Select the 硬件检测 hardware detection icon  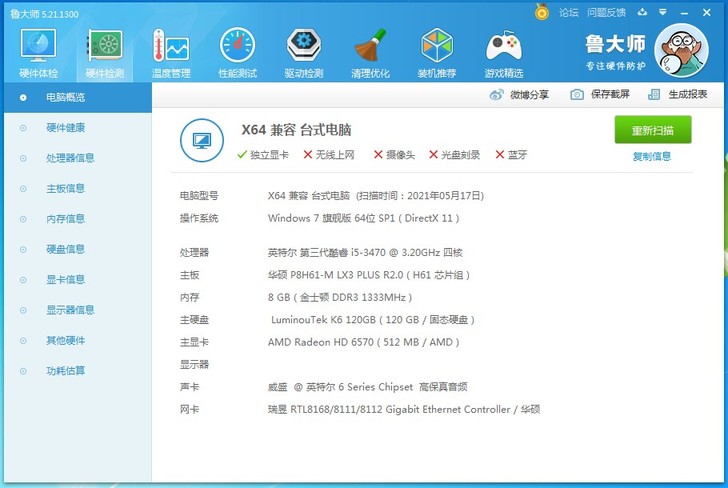105,53
